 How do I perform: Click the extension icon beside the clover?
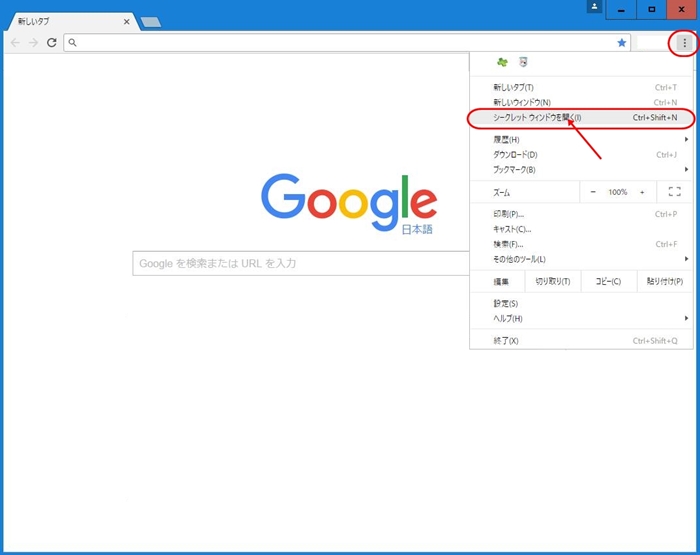click(523, 62)
